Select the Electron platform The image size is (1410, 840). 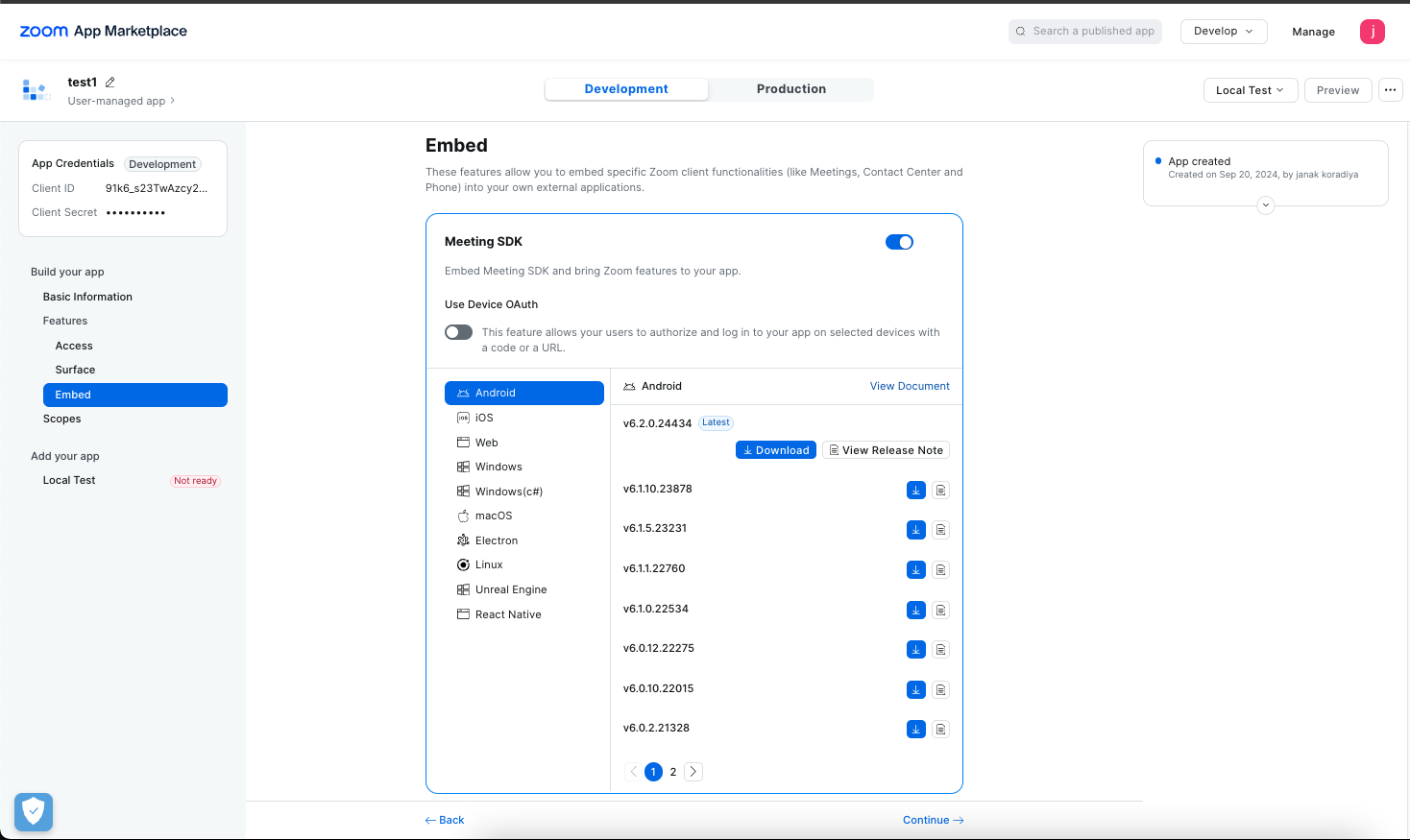coord(524,541)
